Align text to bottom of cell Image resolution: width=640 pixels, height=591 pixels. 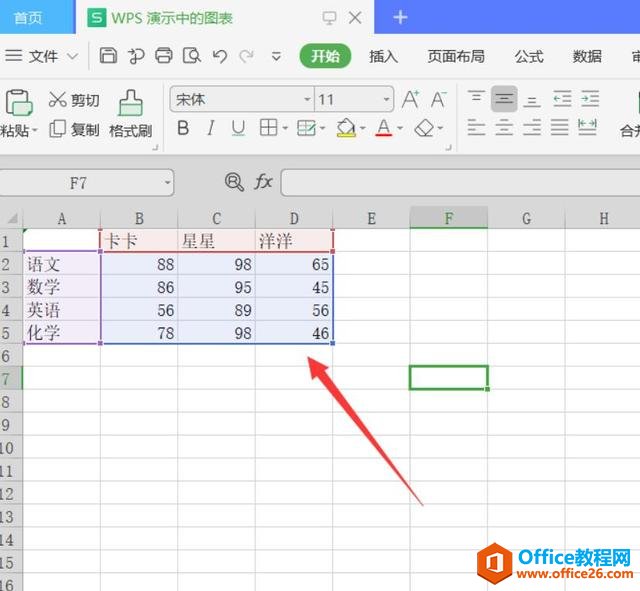[532, 99]
